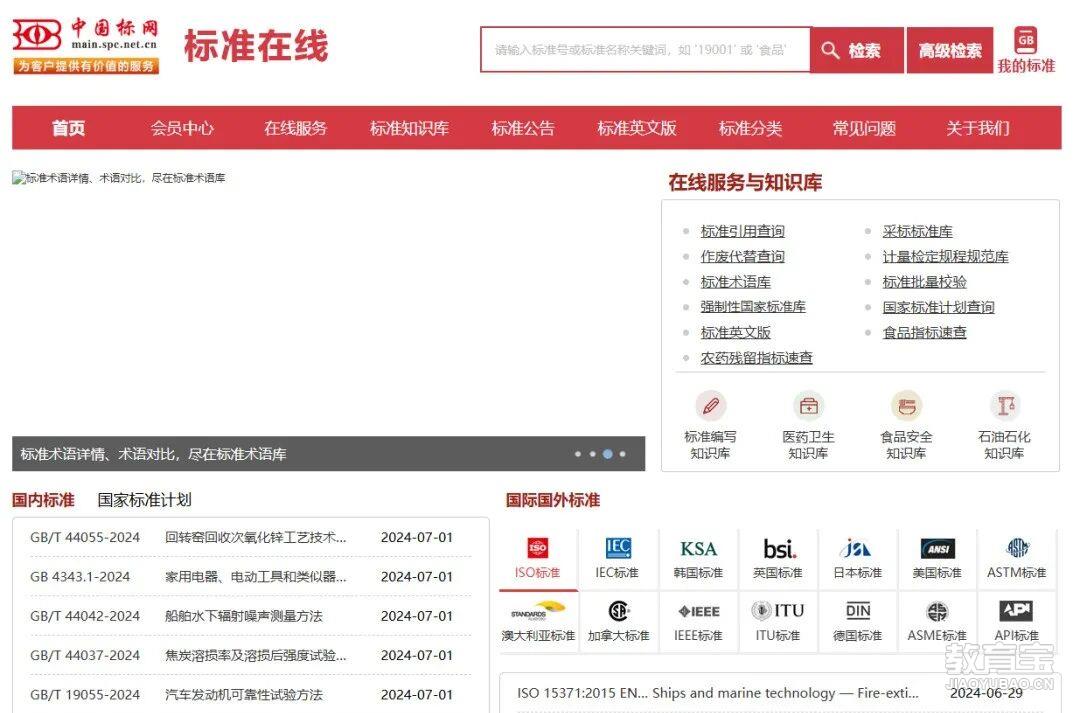
Task: Click the 高级检索 button
Action: point(949,50)
